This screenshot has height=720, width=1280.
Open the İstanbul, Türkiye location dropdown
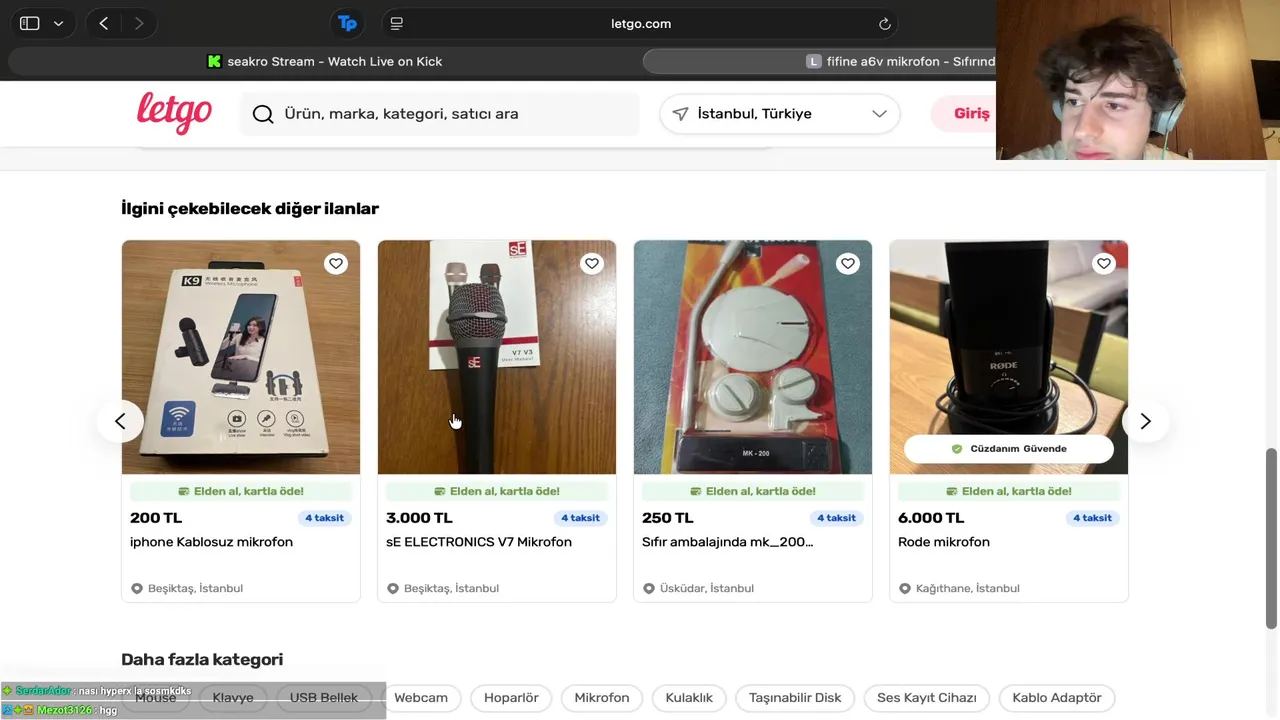tap(780, 114)
